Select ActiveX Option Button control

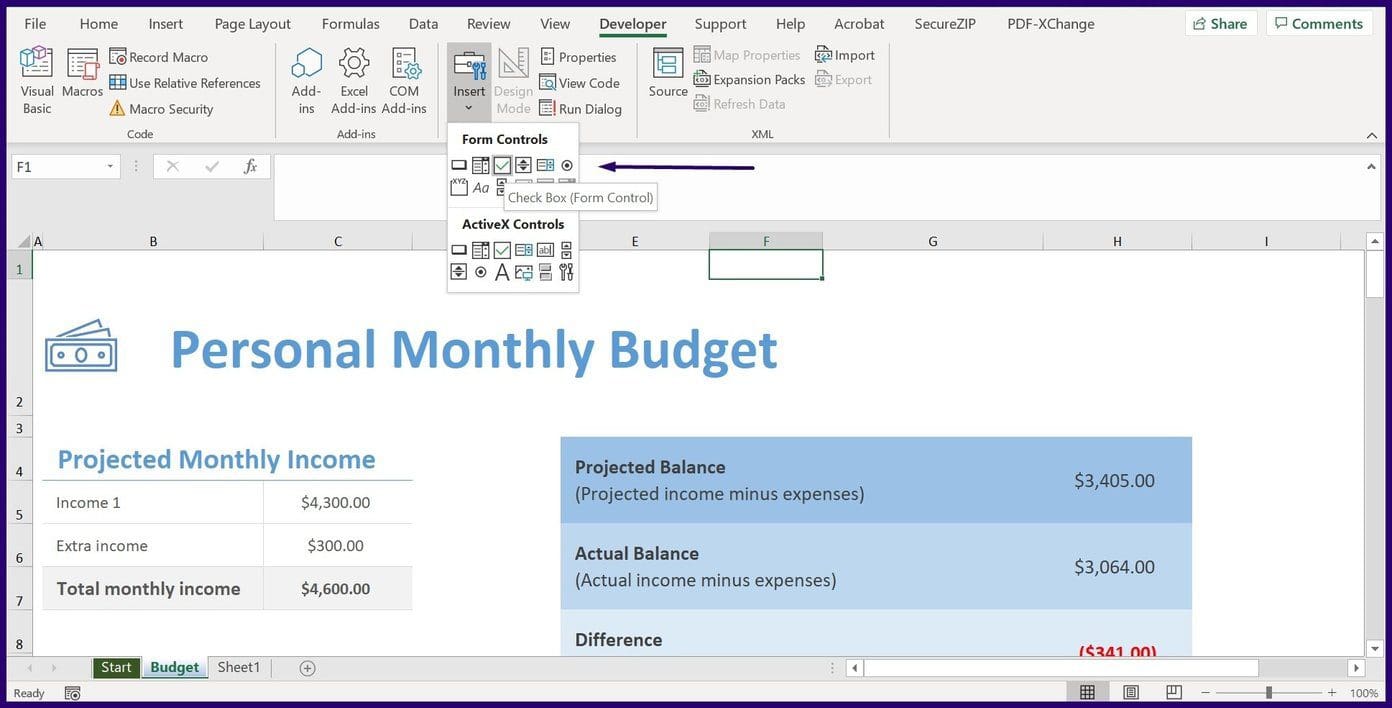[x=481, y=272]
